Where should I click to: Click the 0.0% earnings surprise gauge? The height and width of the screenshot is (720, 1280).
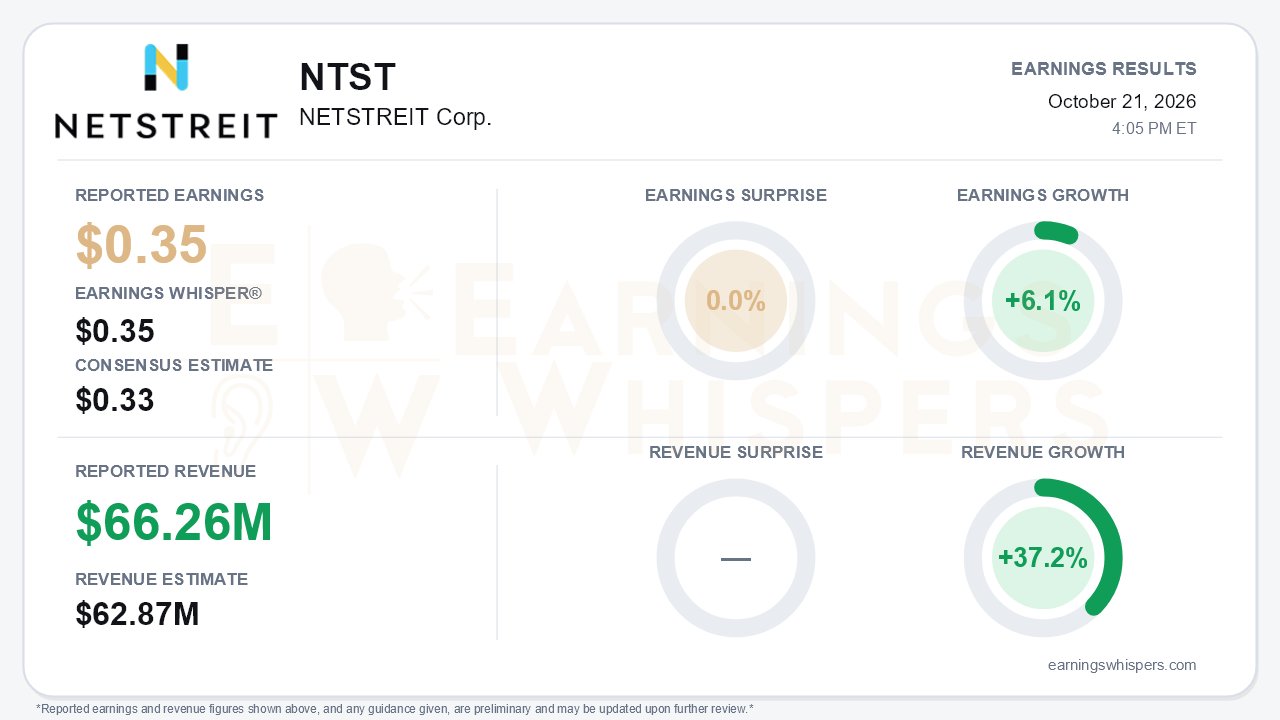736,301
